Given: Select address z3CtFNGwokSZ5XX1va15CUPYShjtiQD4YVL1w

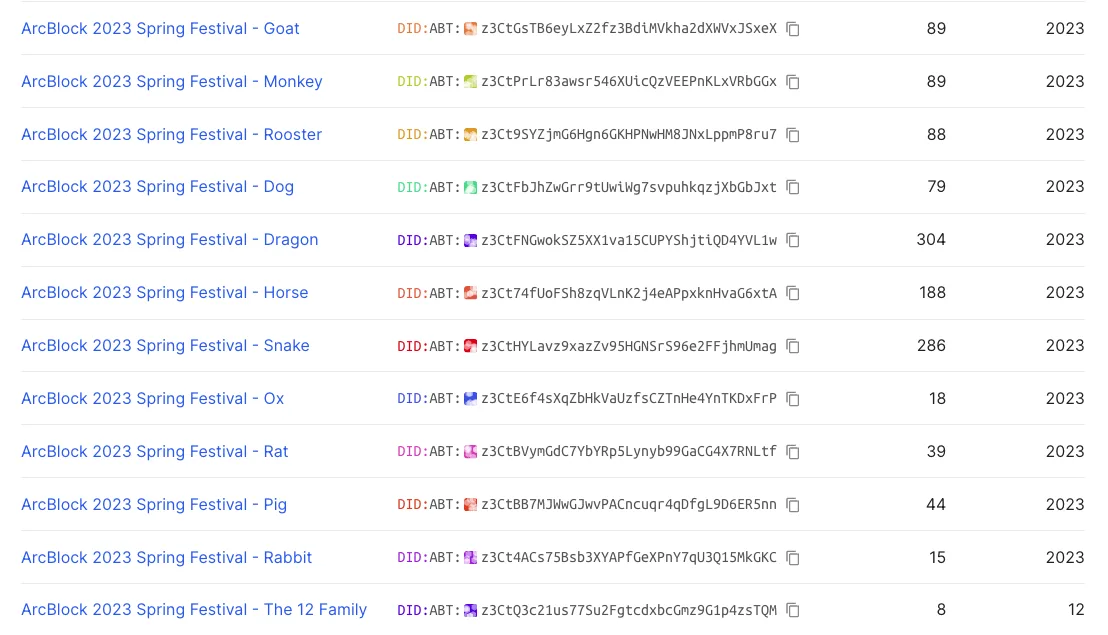Looking at the screenshot, I should click(x=629, y=240).
